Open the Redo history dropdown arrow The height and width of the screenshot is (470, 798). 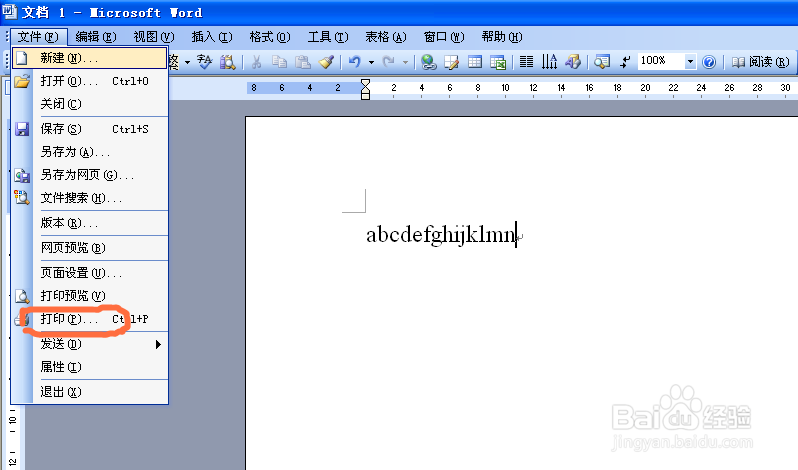tap(406, 63)
